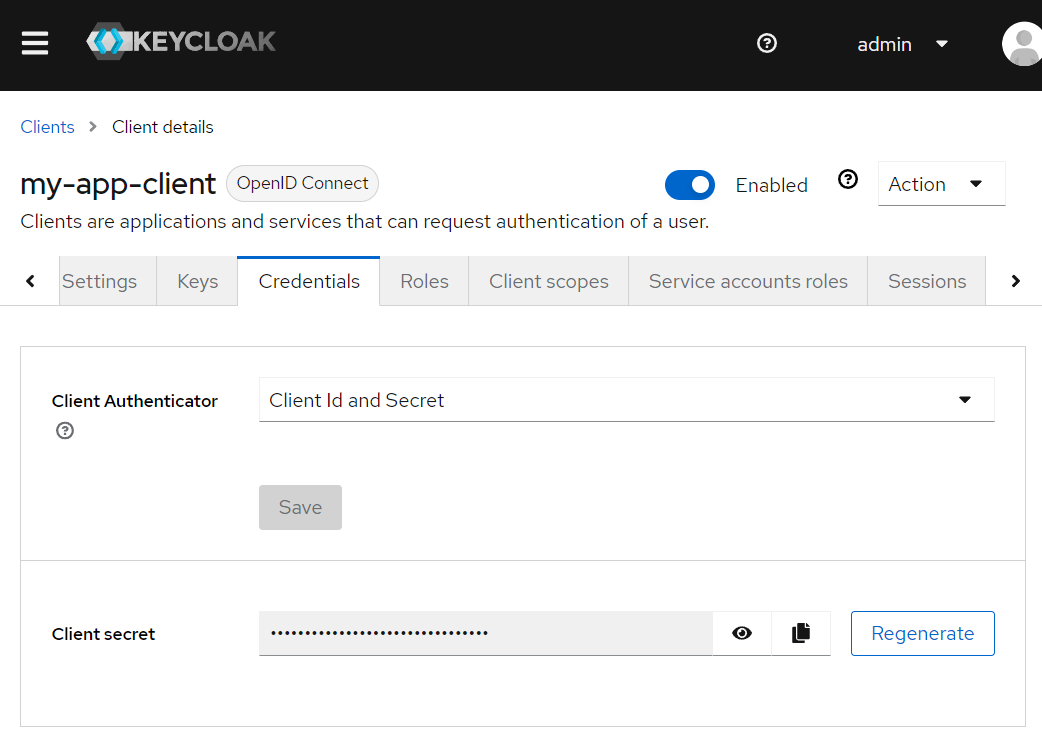Disable the client using the Enabled toggle

point(690,185)
